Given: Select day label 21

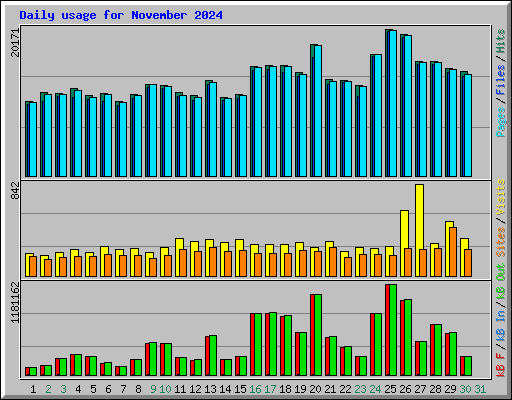Looking at the screenshot, I should click(x=330, y=389).
